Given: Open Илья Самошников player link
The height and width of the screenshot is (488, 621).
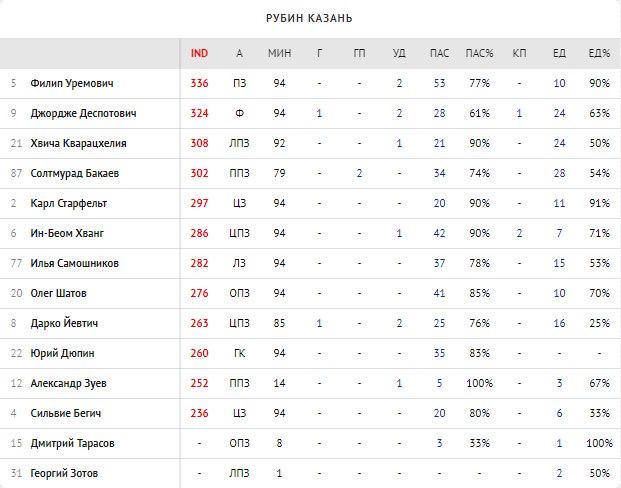Looking at the screenshot, I should (x=75, y=263).
